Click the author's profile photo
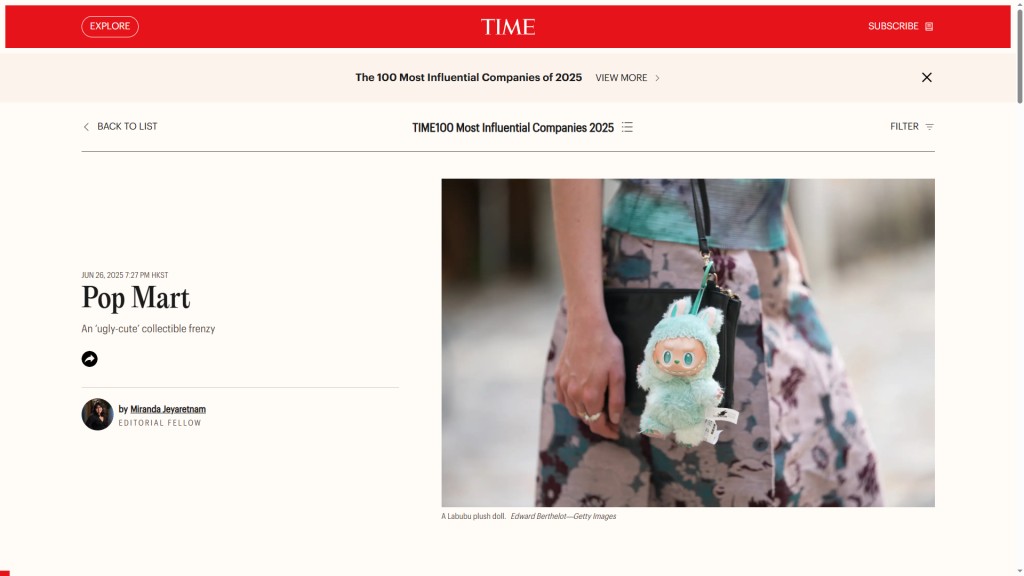The width and height of the screenshot is (1024, 576). tap(97, 414)
